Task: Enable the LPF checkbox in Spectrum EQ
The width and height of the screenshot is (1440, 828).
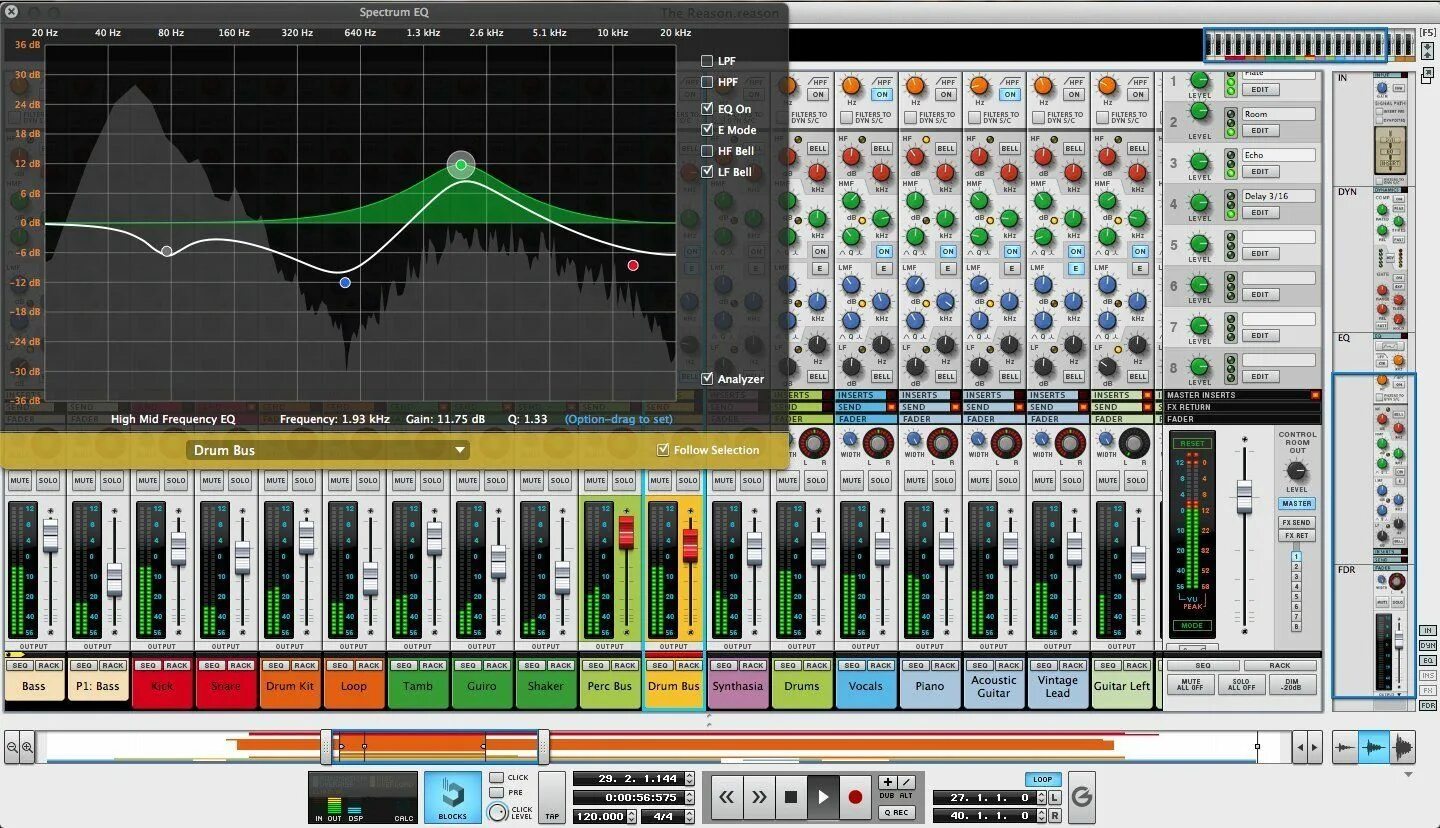Action: tap(707, 61)
